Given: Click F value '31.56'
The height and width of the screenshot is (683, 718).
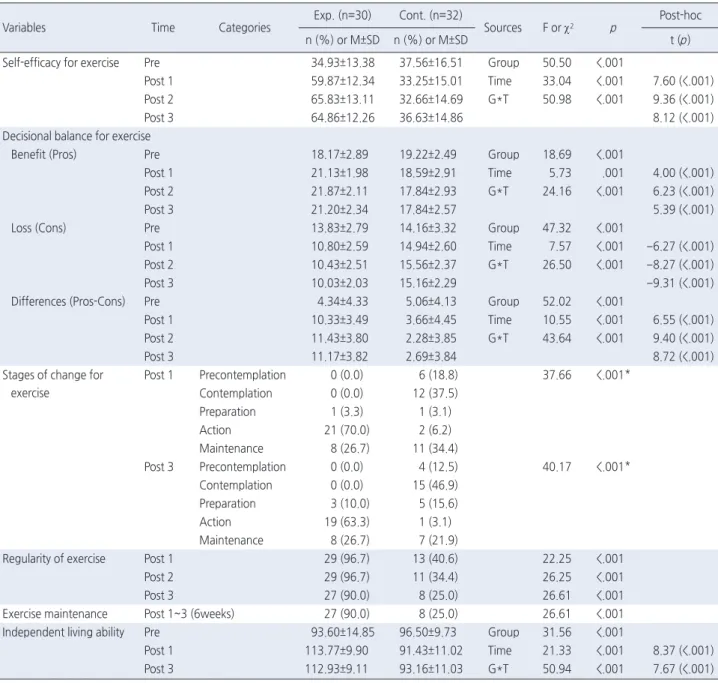Looking at the screenshot, I should coord(557,632).
